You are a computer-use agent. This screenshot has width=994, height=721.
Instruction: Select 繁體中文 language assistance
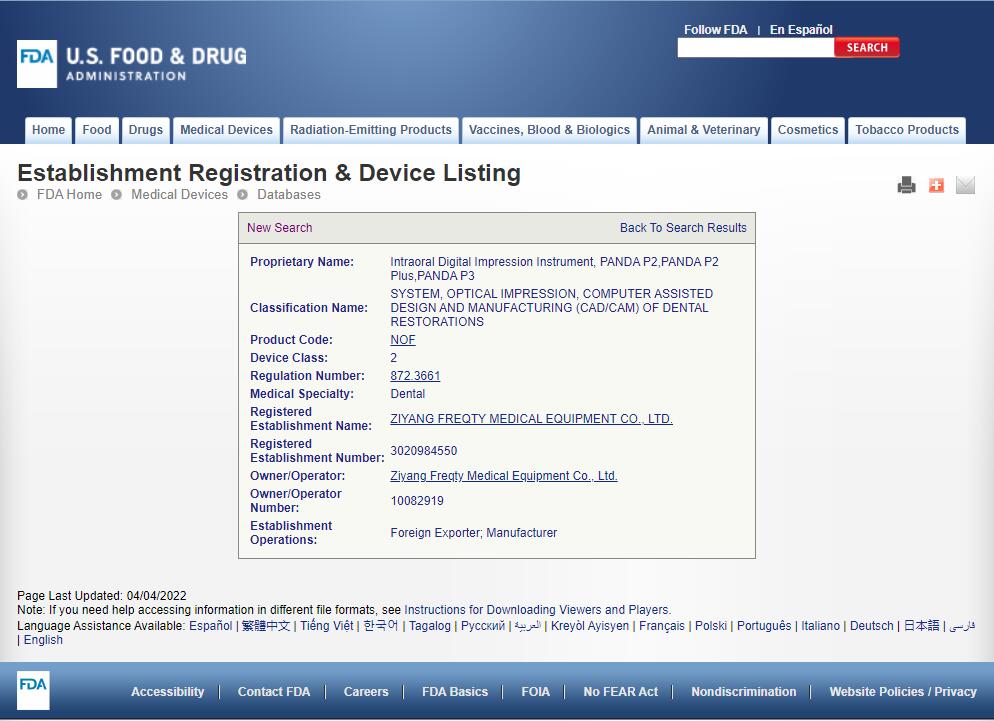(x=266, y=626)
